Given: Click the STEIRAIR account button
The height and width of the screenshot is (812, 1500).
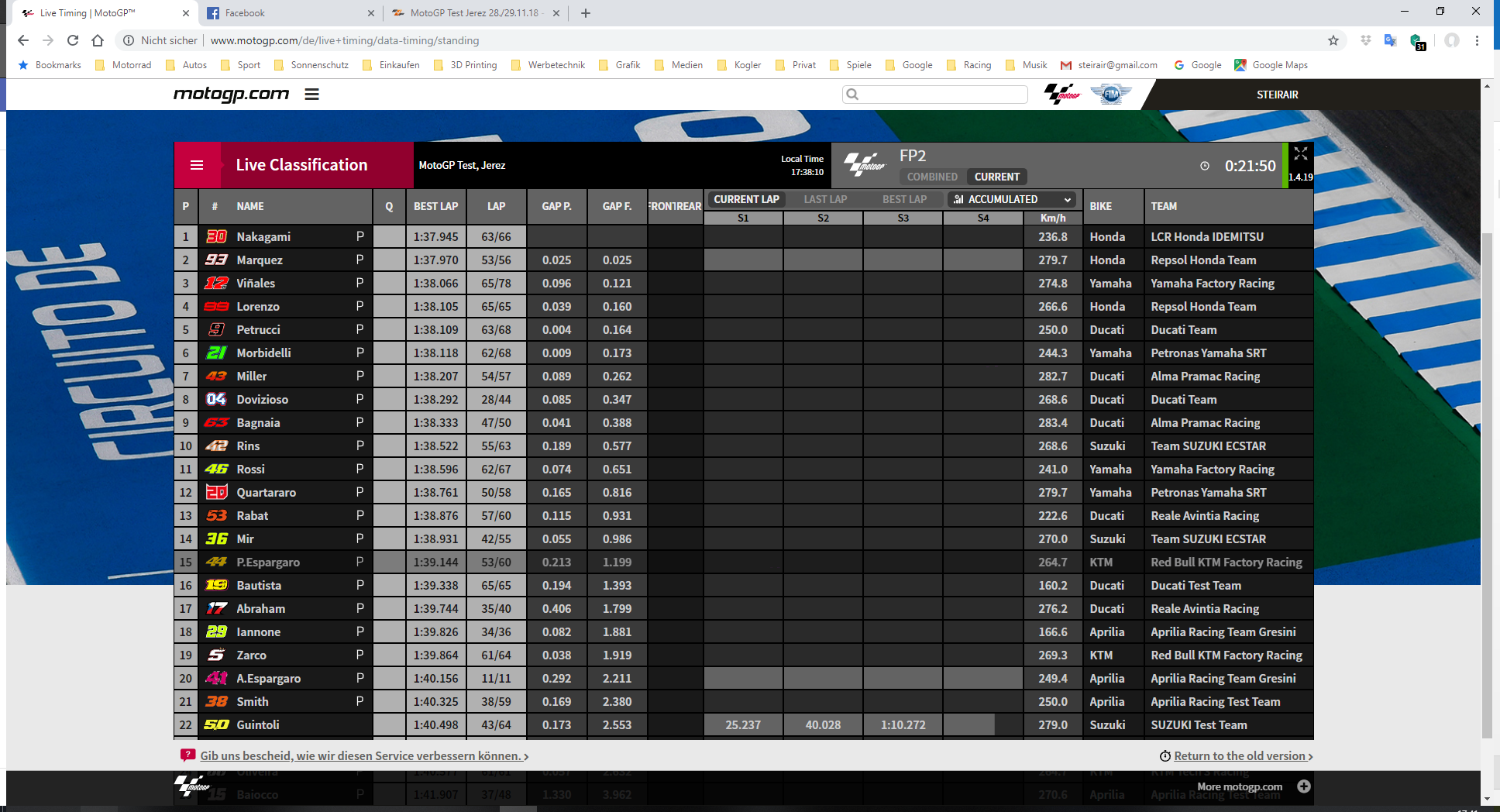Looking at the screenshot, I should pyautogui.click(x=1277, y=95).
